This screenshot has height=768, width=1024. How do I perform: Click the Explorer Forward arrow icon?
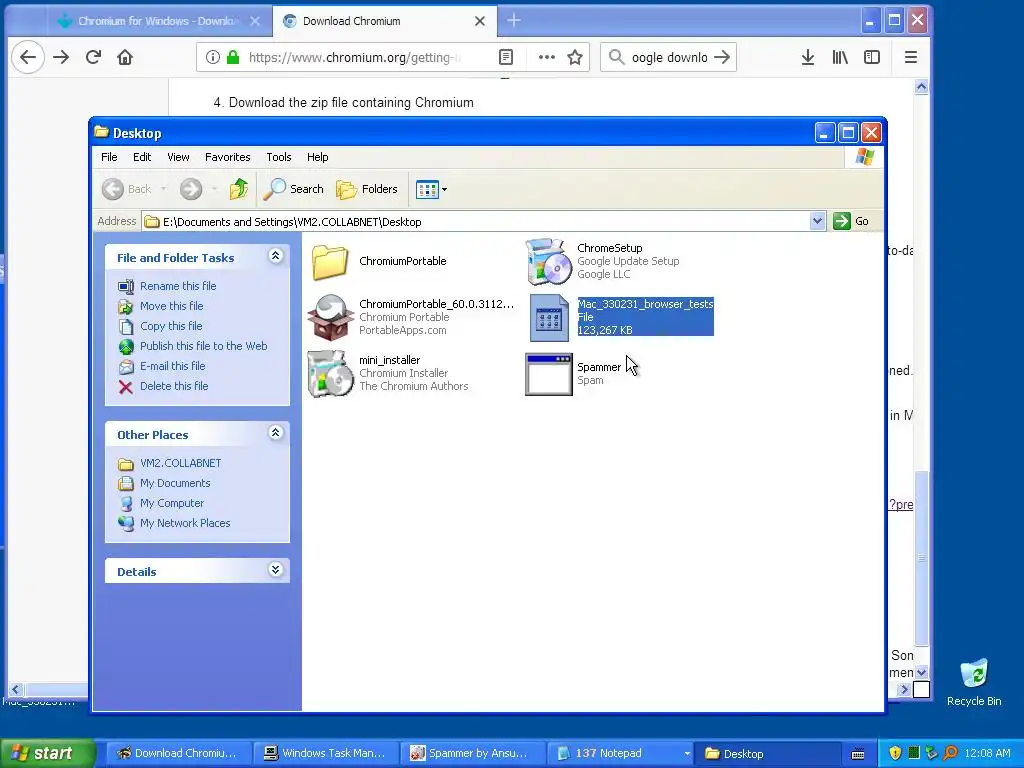(x=191, y=189)
